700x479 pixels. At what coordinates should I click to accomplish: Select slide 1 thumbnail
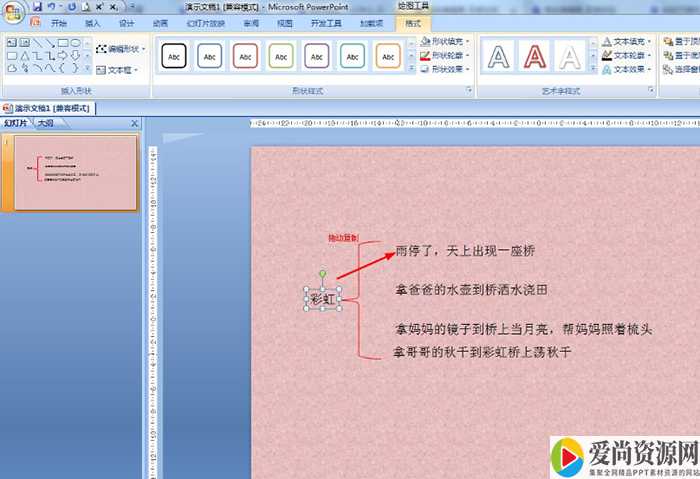click(75, 173)
